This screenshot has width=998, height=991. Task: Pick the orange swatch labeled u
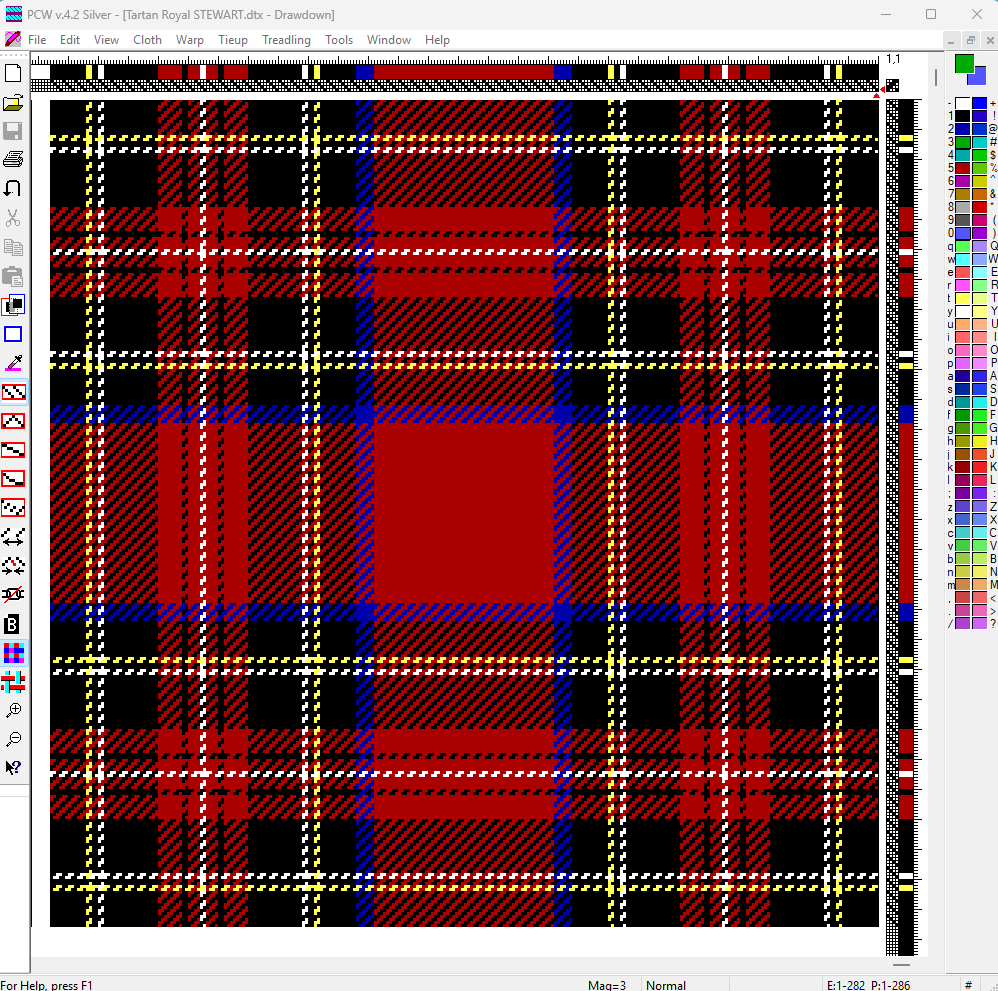click(962, 324)
